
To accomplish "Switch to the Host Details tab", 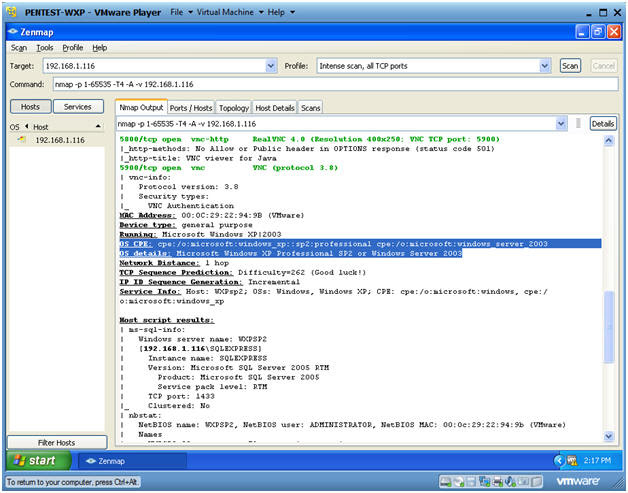I will click(275, 108).
